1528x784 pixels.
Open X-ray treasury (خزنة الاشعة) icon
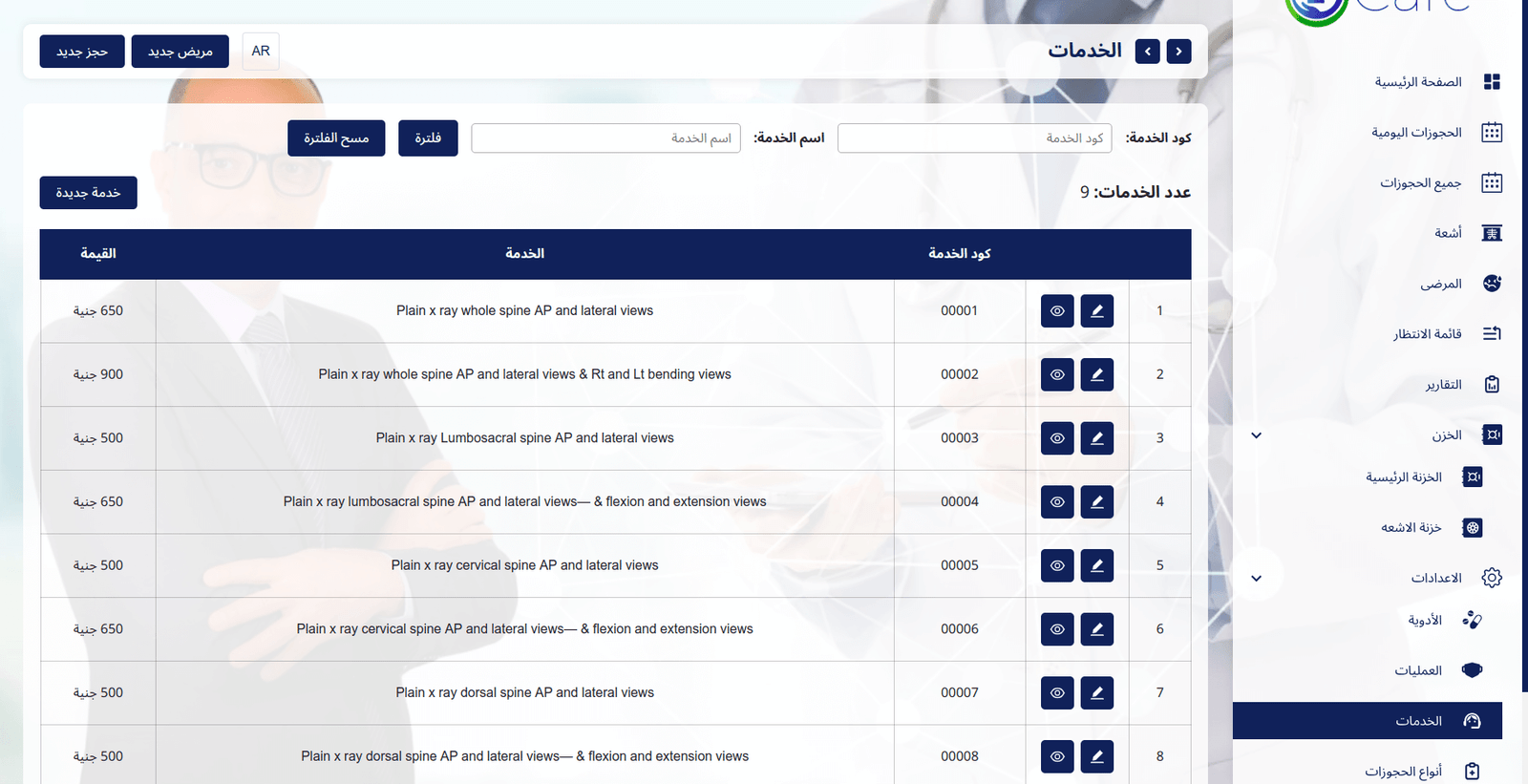click(1473, 528)
